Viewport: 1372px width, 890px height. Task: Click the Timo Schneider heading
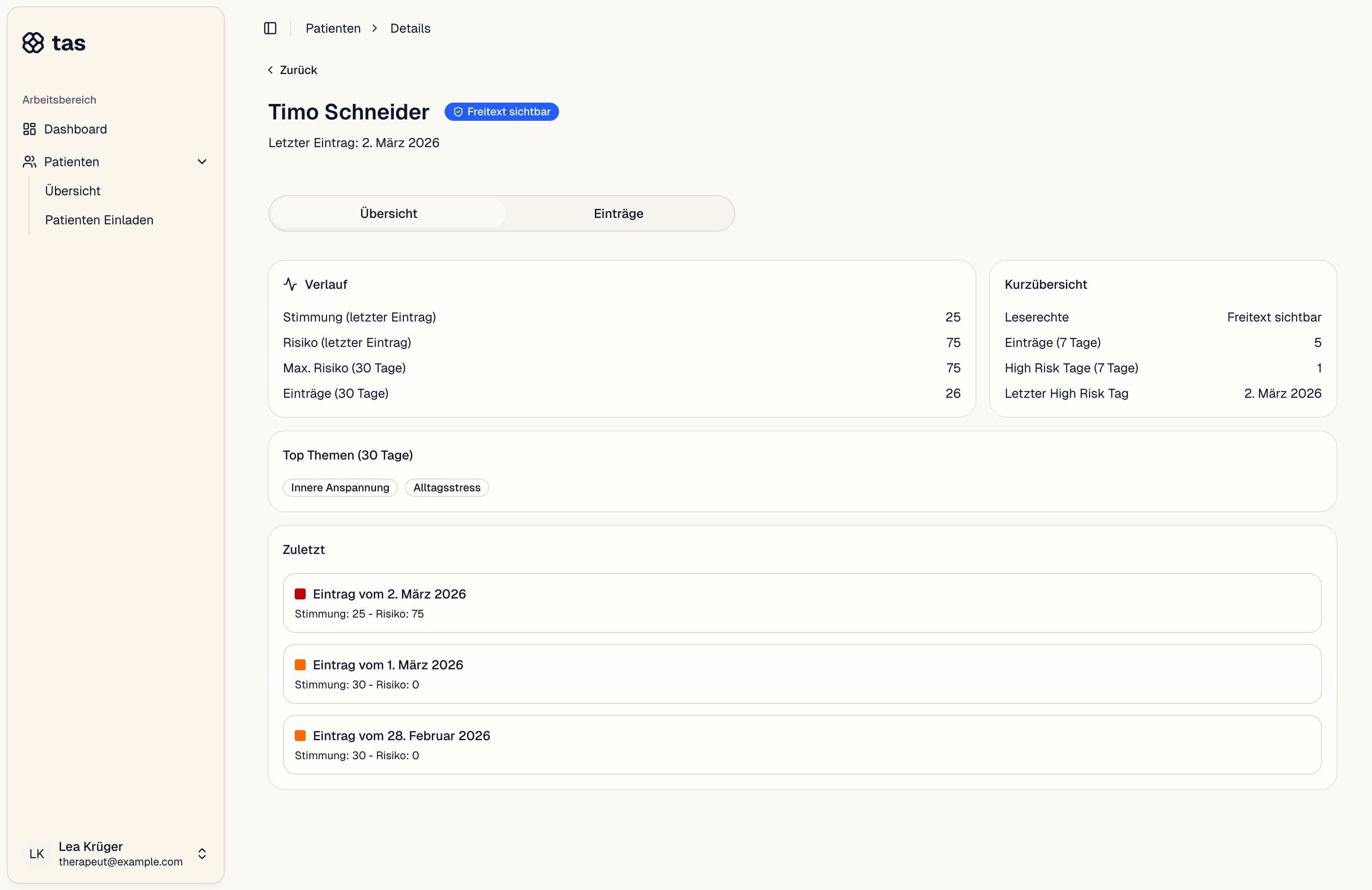click(x=349, y=112)
